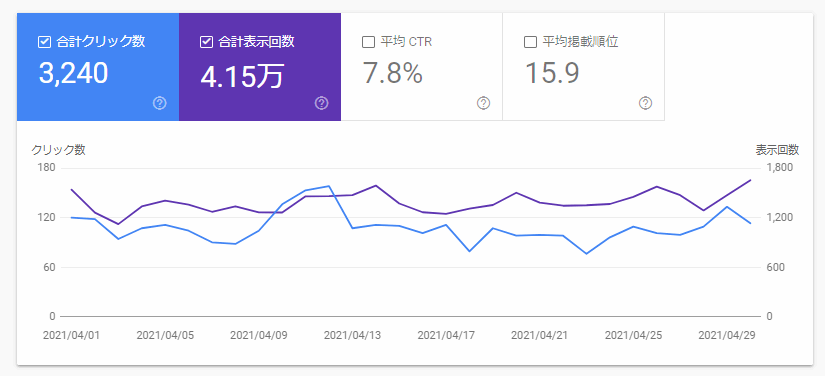825x376 pixels.
Task: Click the 15.9 average position value
Action: [552, 73]
